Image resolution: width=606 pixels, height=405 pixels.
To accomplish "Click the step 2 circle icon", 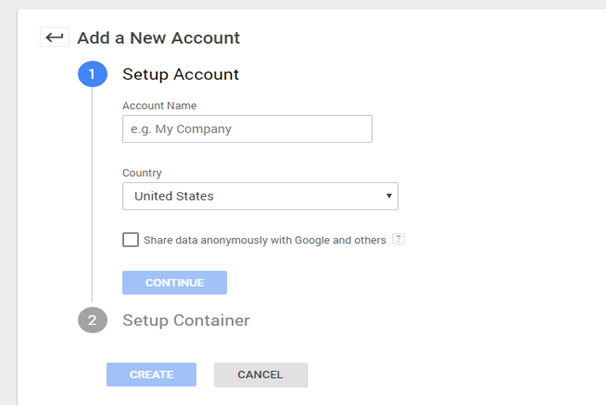I will click(92, 320).
